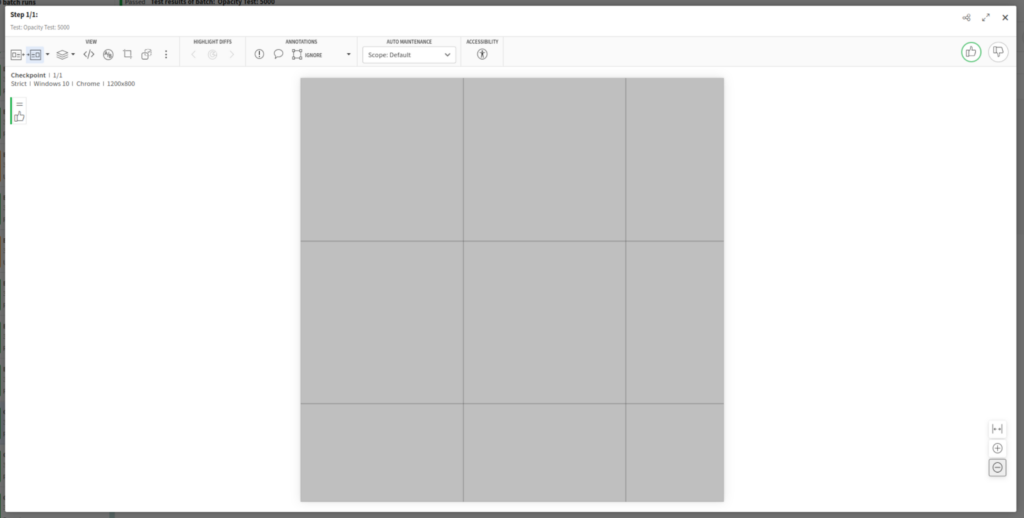Open the more options vertical dots menu
The width and height of the screenshot is (1024, 518).
tap(166, 54)
